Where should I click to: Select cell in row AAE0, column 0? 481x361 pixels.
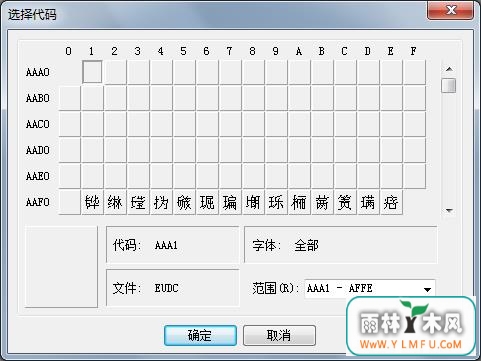(69, 176)
